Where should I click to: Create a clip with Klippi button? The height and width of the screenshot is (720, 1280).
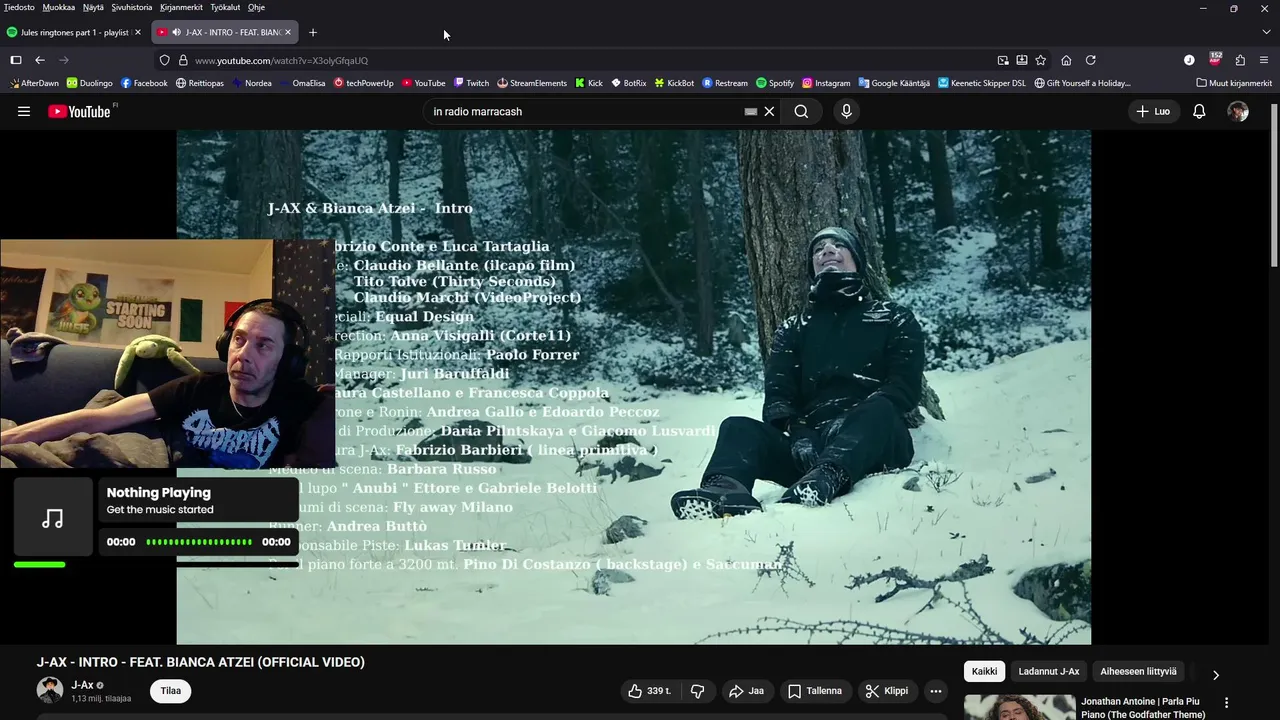point(887,691)
